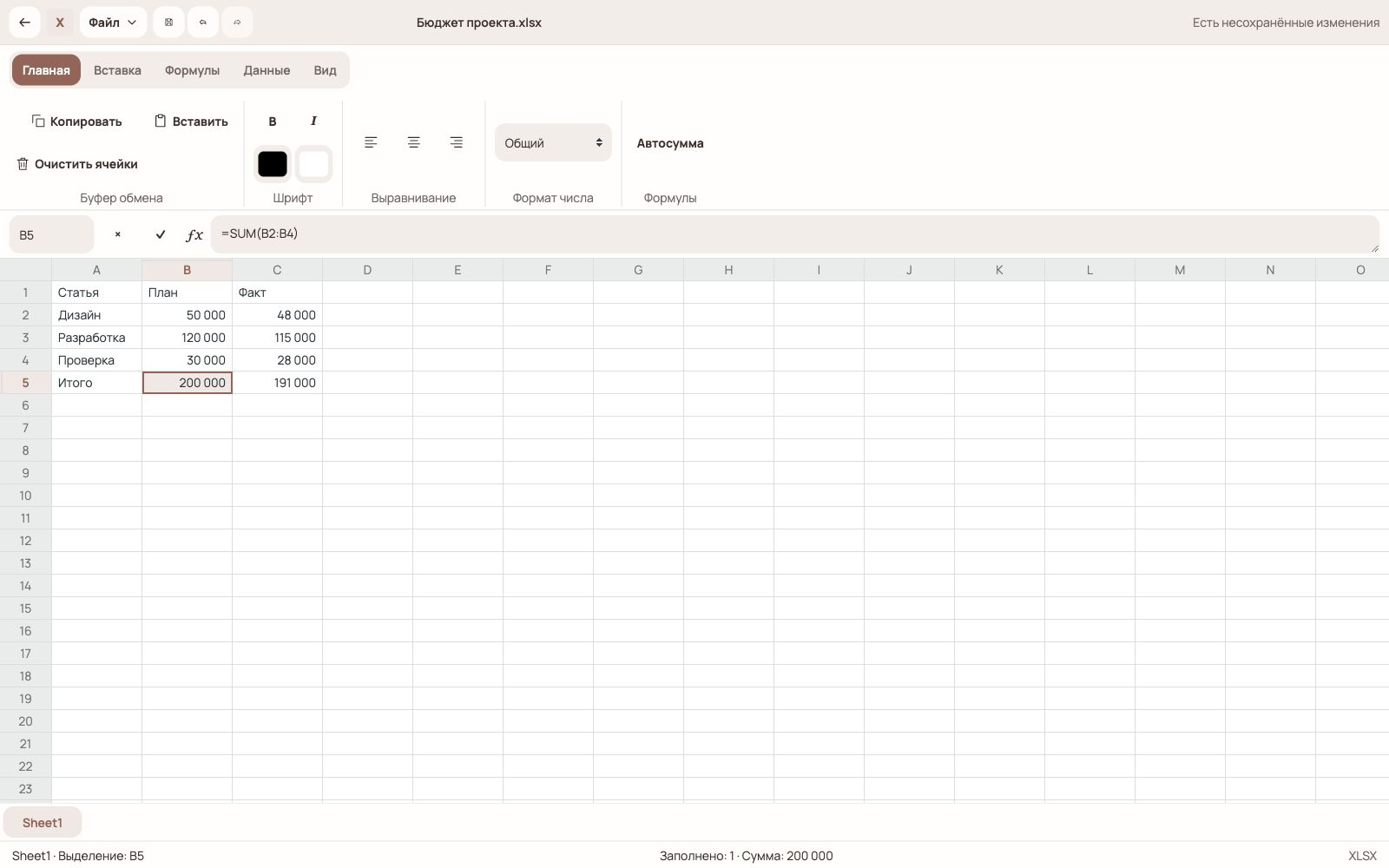Click the Вставить paste button
Screen dimensions: 1389x868
tap(191, 122)
